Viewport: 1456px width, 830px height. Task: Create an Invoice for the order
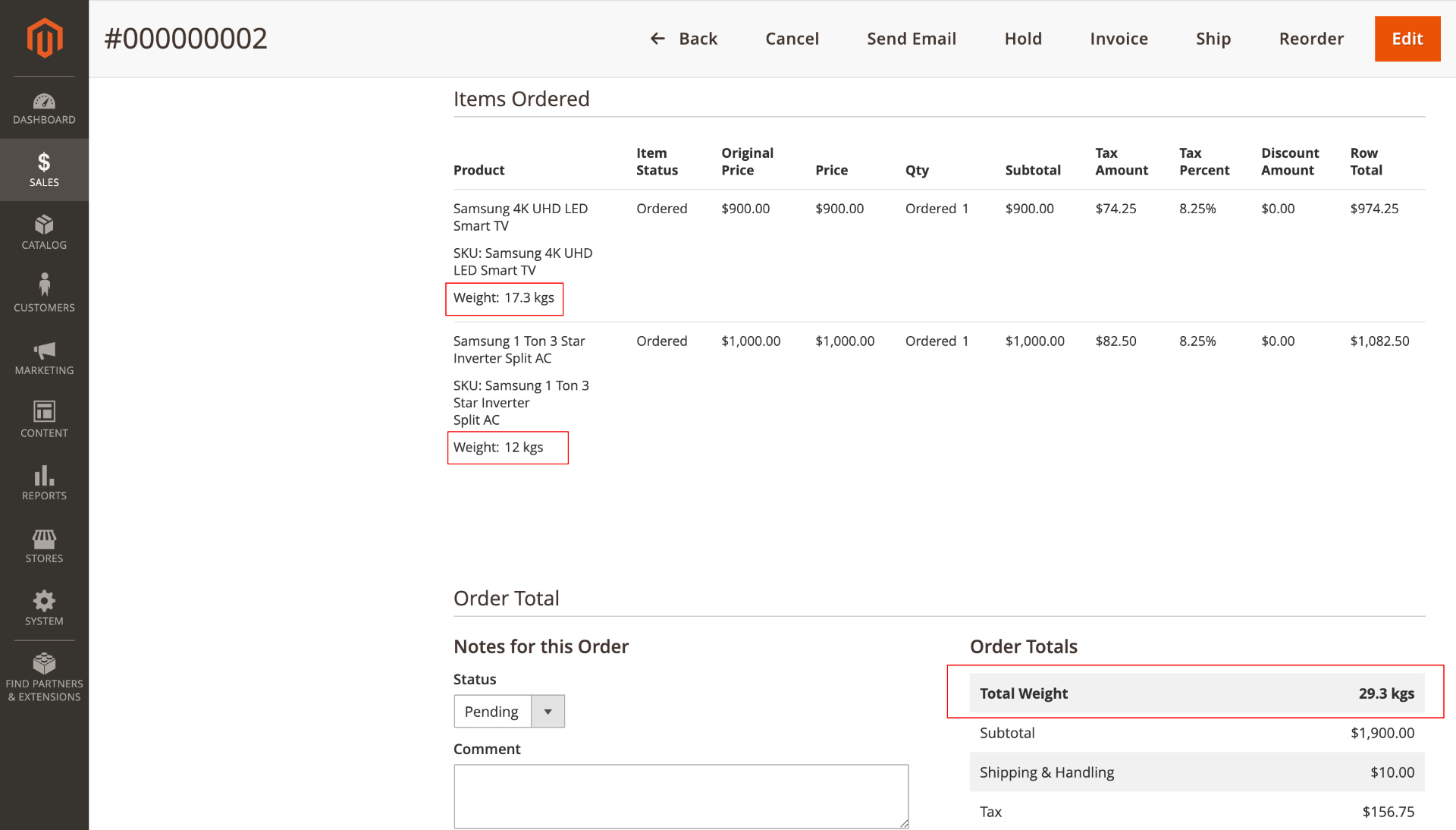[1119, 39]
